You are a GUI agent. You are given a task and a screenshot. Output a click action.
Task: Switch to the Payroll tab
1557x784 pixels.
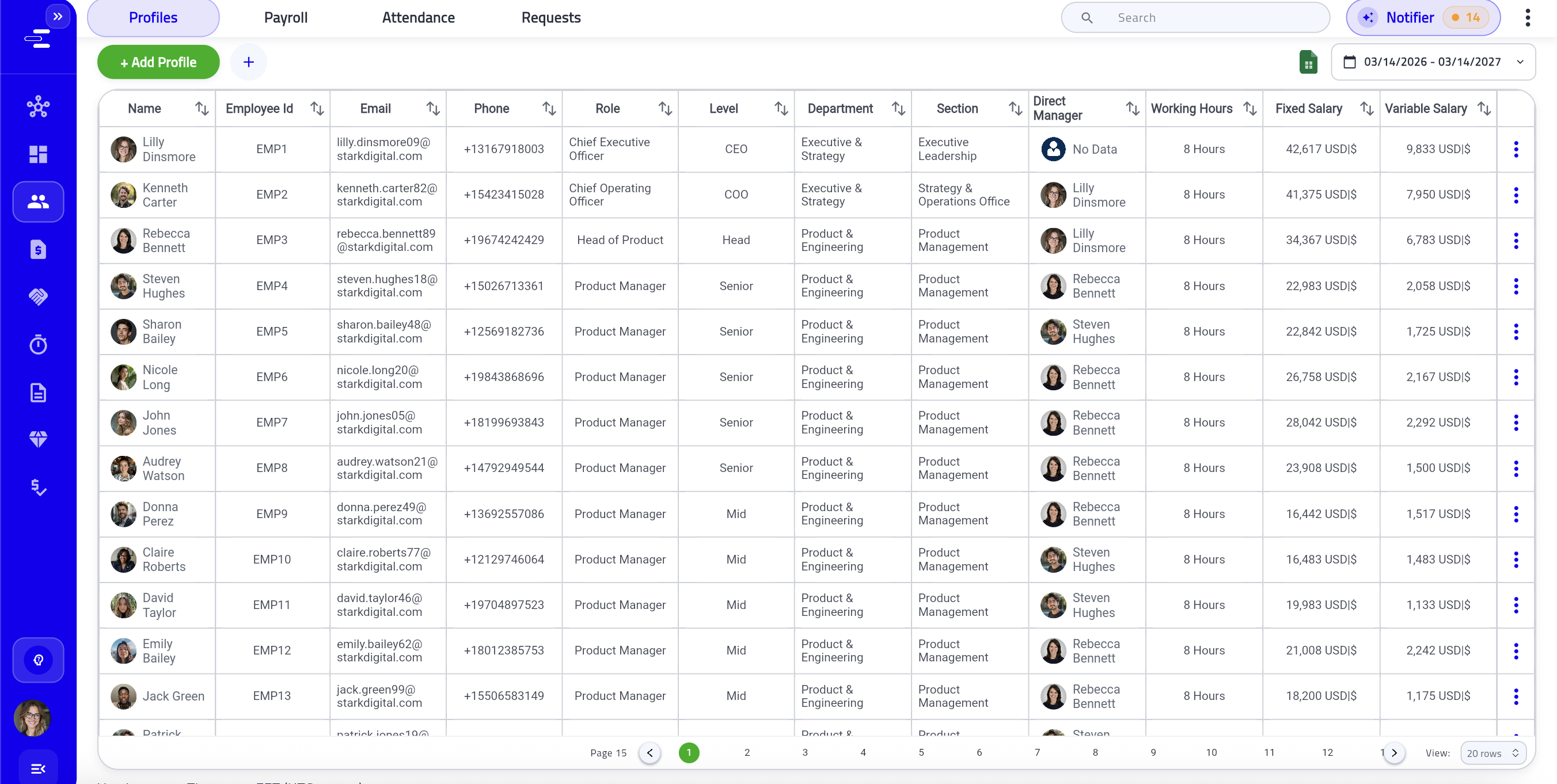coord(285,17)
